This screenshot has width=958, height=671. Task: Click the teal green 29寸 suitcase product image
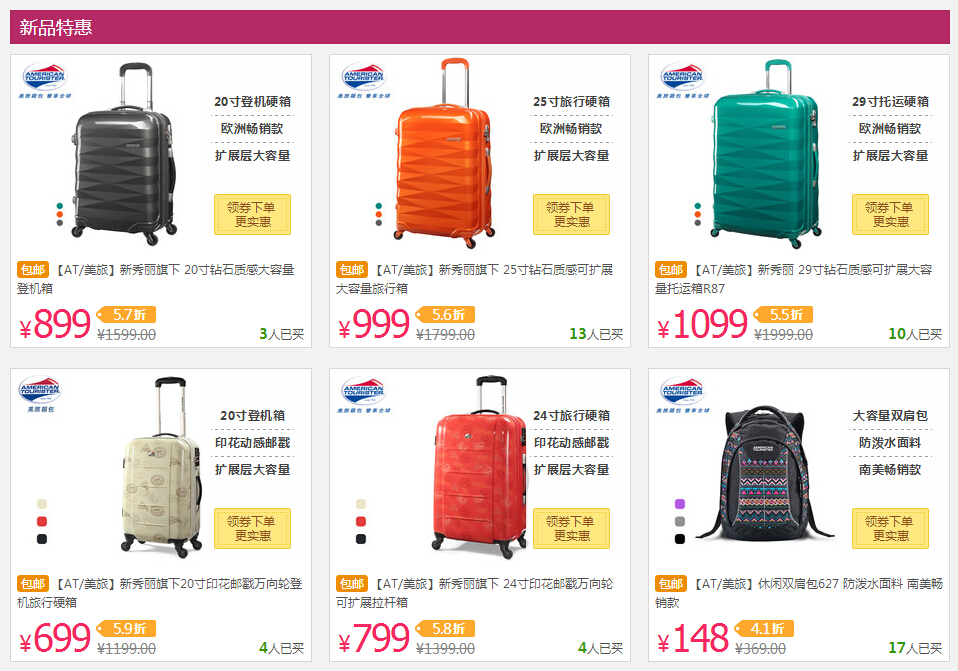coord(765,154)
